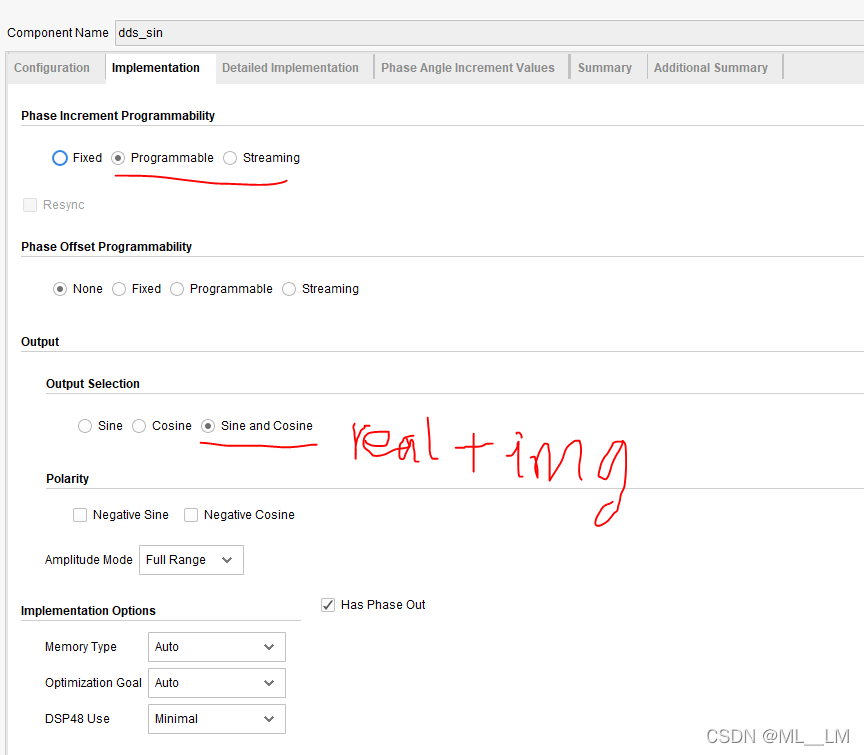The height and width of the screenshot is (755, 864).
Task: Click the Output Selection heading
Action: pyautogui.click(x=93, y=384)
